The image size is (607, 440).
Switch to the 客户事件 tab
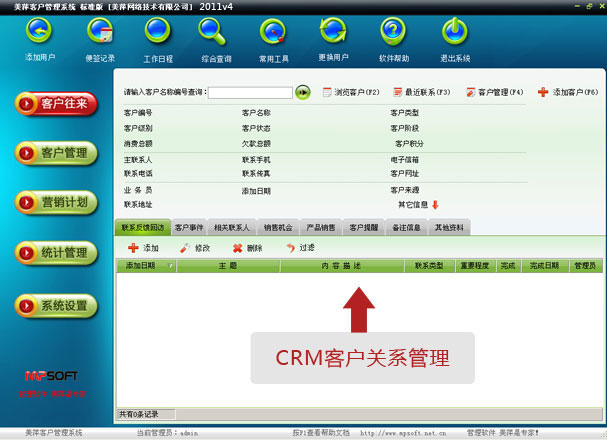189,228
